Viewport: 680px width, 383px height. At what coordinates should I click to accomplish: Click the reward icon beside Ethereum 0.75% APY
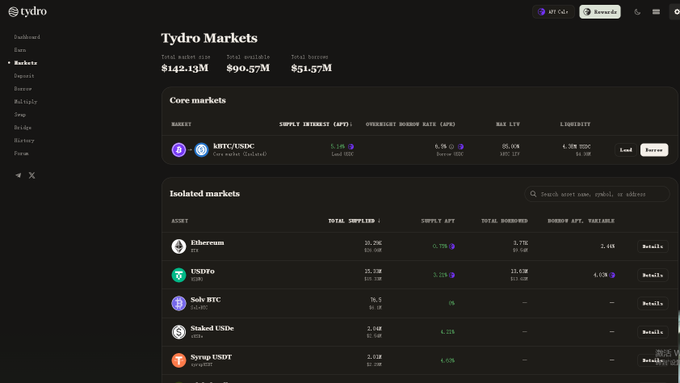[x=452, y=246]
